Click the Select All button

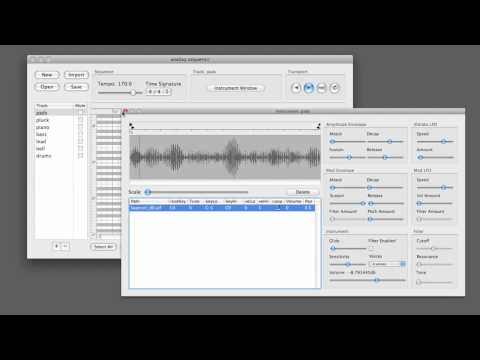click(x=103, y=247)
